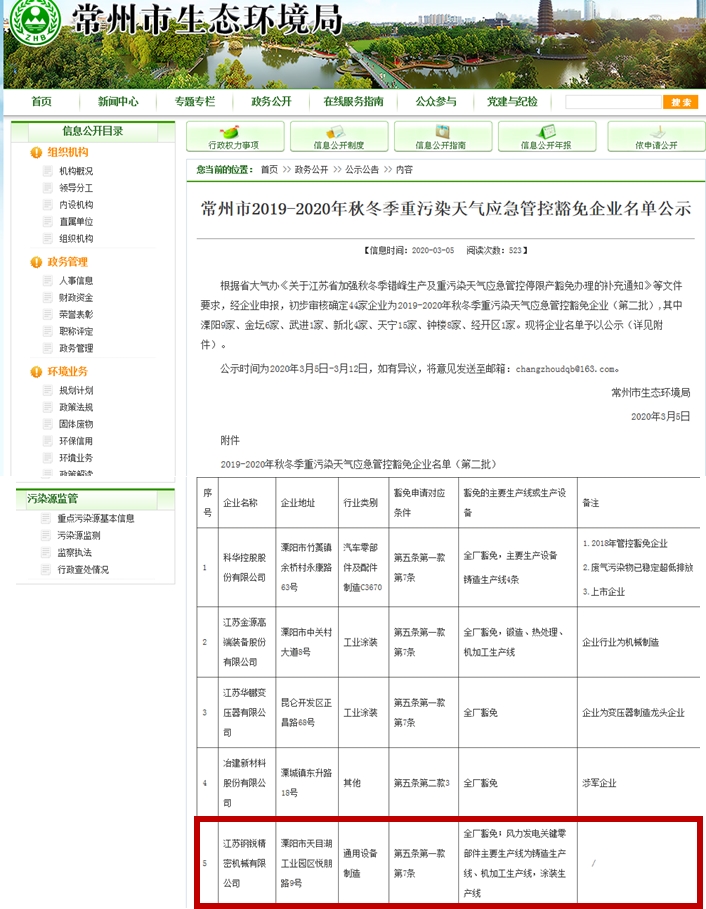
Task: Open 财政资金 in the sidebar
Action: [x=76, y=298]
